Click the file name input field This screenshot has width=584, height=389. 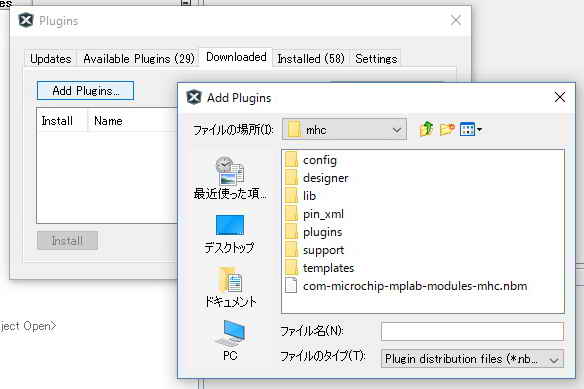(472, 331)
